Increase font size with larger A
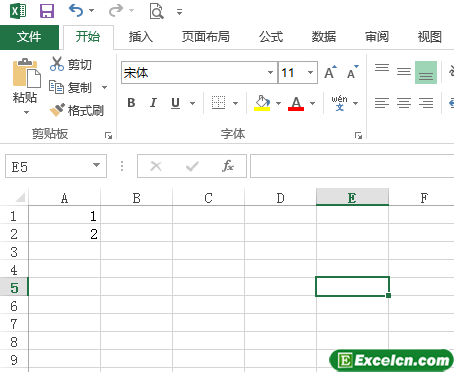The width and height of the screenshot is (454, 372). point(331,72)
